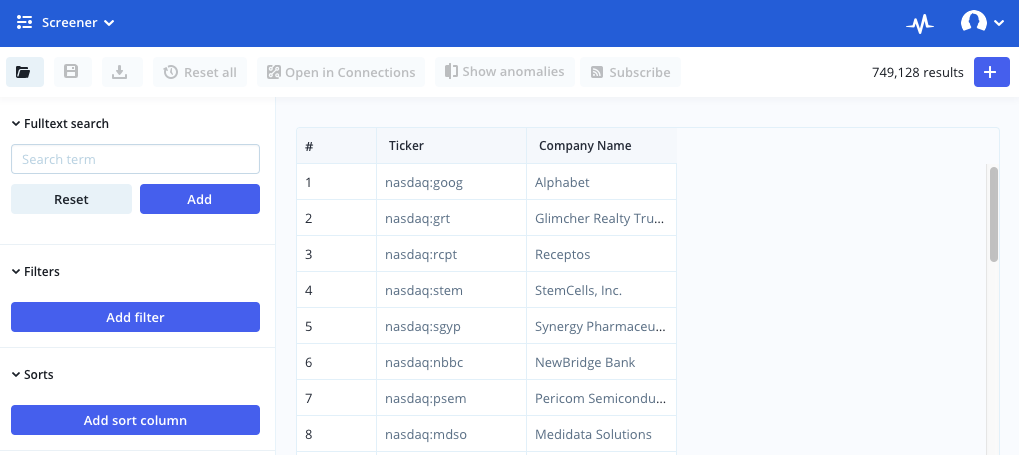Screen dimensions: 1019x455
Task: Click Reset all in the toolbar
Action: click(200, 72)
